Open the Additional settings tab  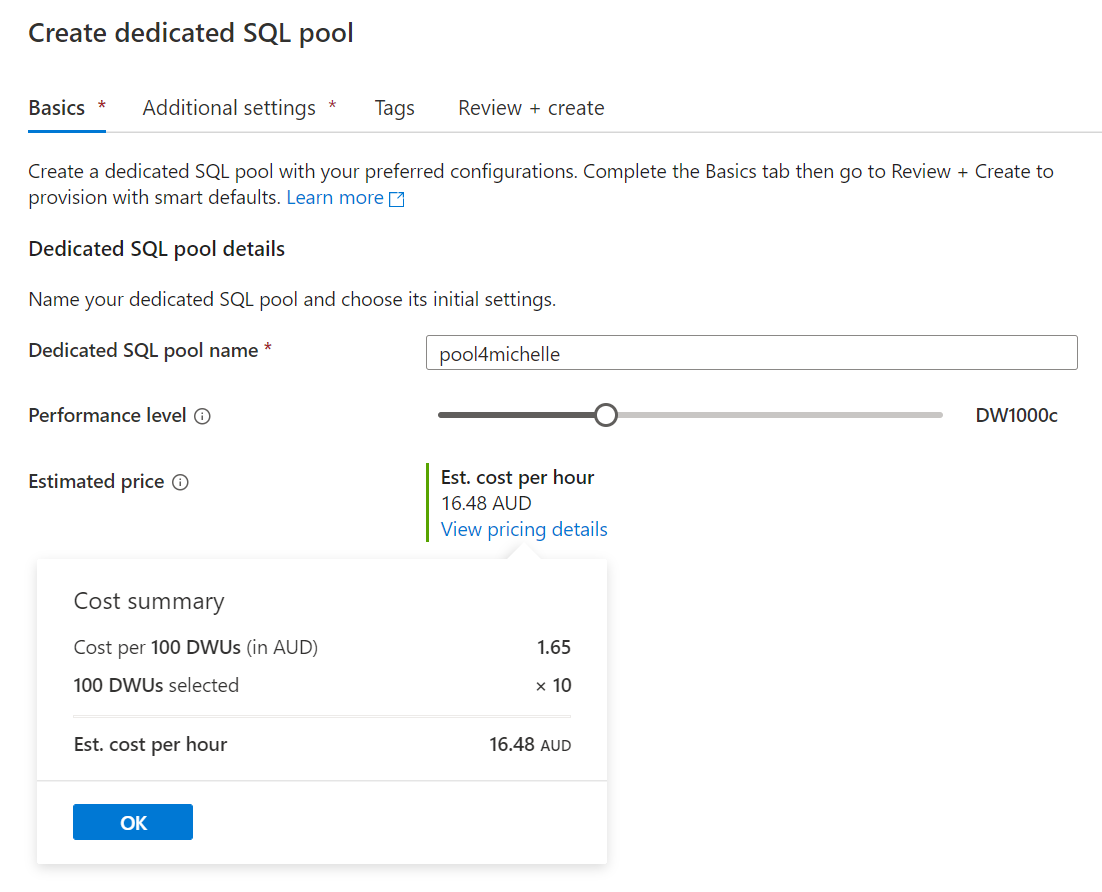[229, 108]
